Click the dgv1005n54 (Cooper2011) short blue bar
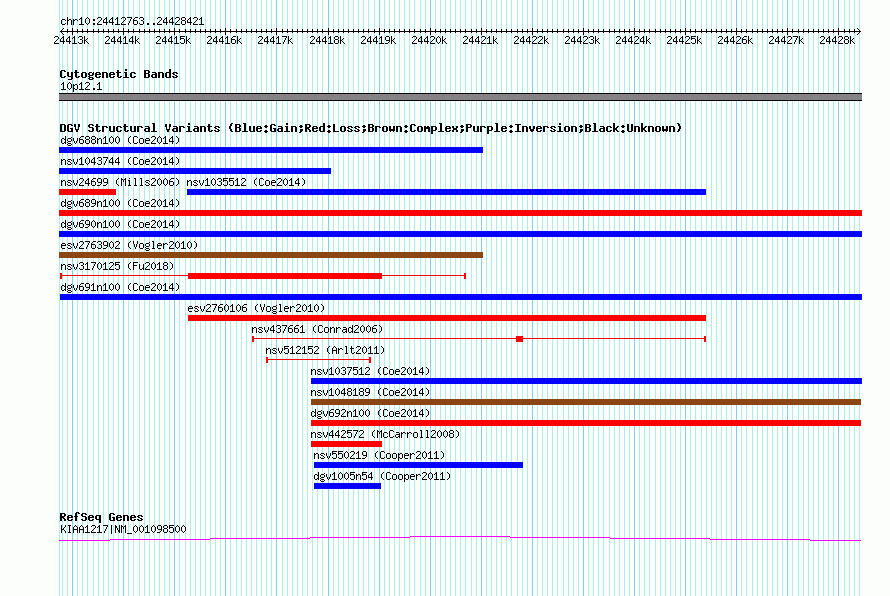Screen dimensions: 890x596 [x=347, y=486]
